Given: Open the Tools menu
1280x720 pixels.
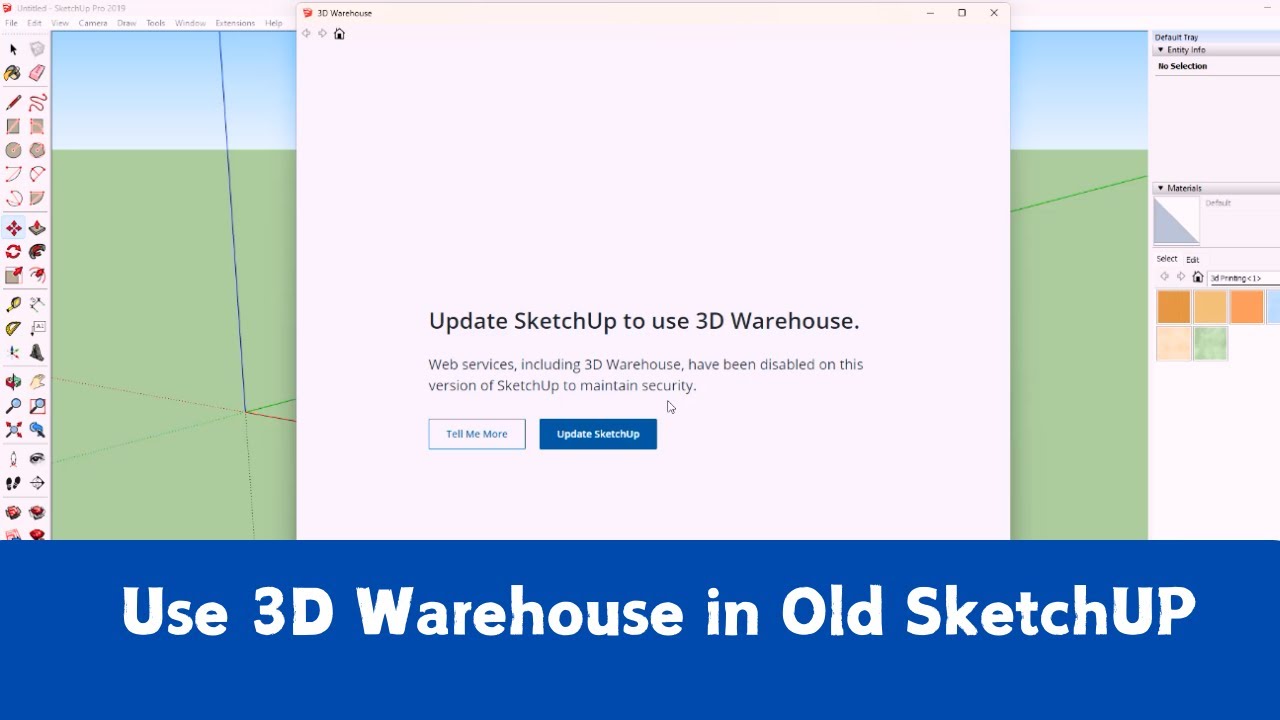Looking at the screenshot, I should coord(155,23).
